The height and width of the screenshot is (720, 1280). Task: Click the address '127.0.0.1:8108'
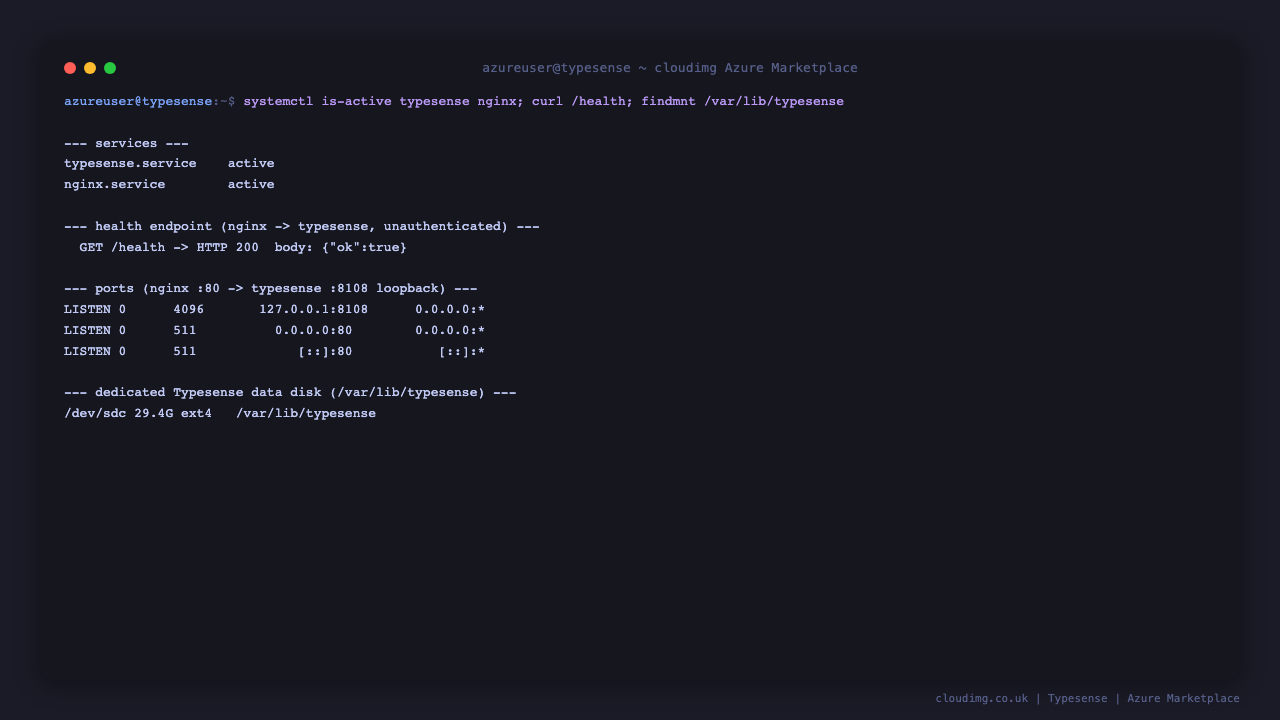coord(314,310)
